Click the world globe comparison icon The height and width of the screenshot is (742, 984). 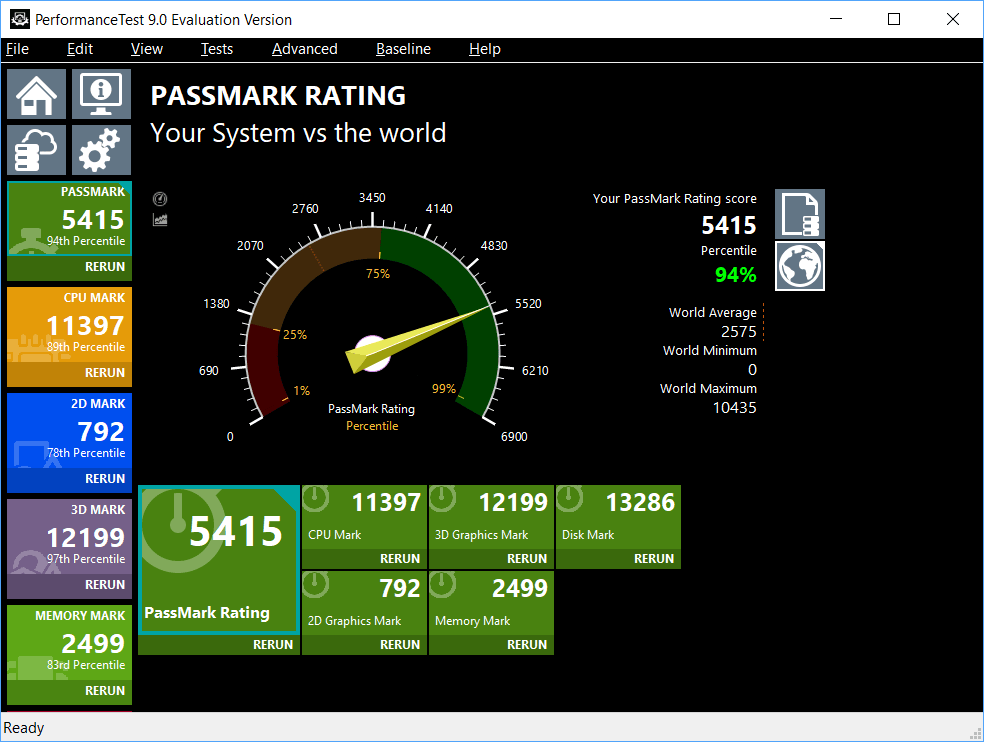click(800, 266)
